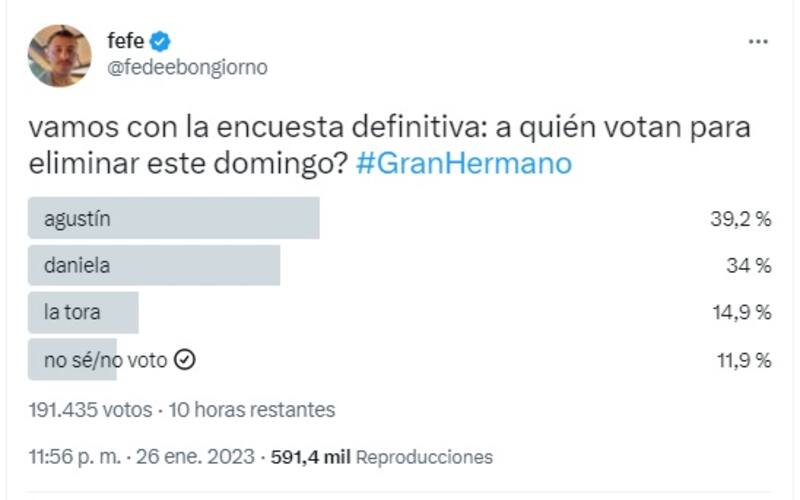Screen dimensions: 800x500
Task: Click the blue verified badge next to fefe
Action: point(161,41)
